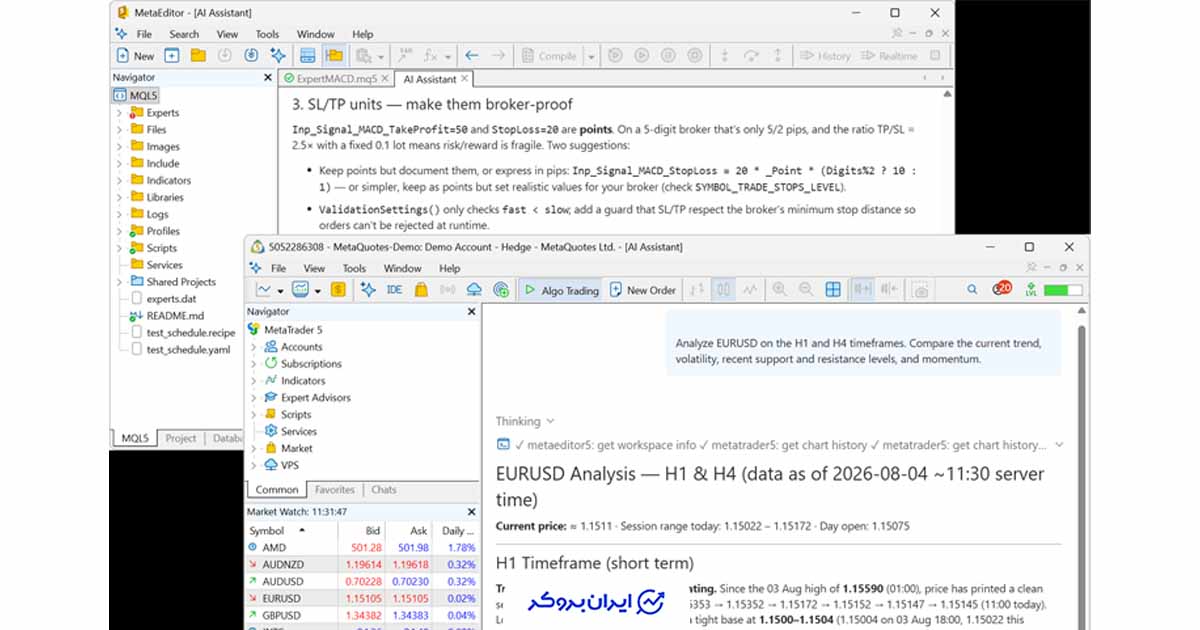
Task: Click the AI sparkle icon in MetaEditor toolbar
Action: (277, 56)
